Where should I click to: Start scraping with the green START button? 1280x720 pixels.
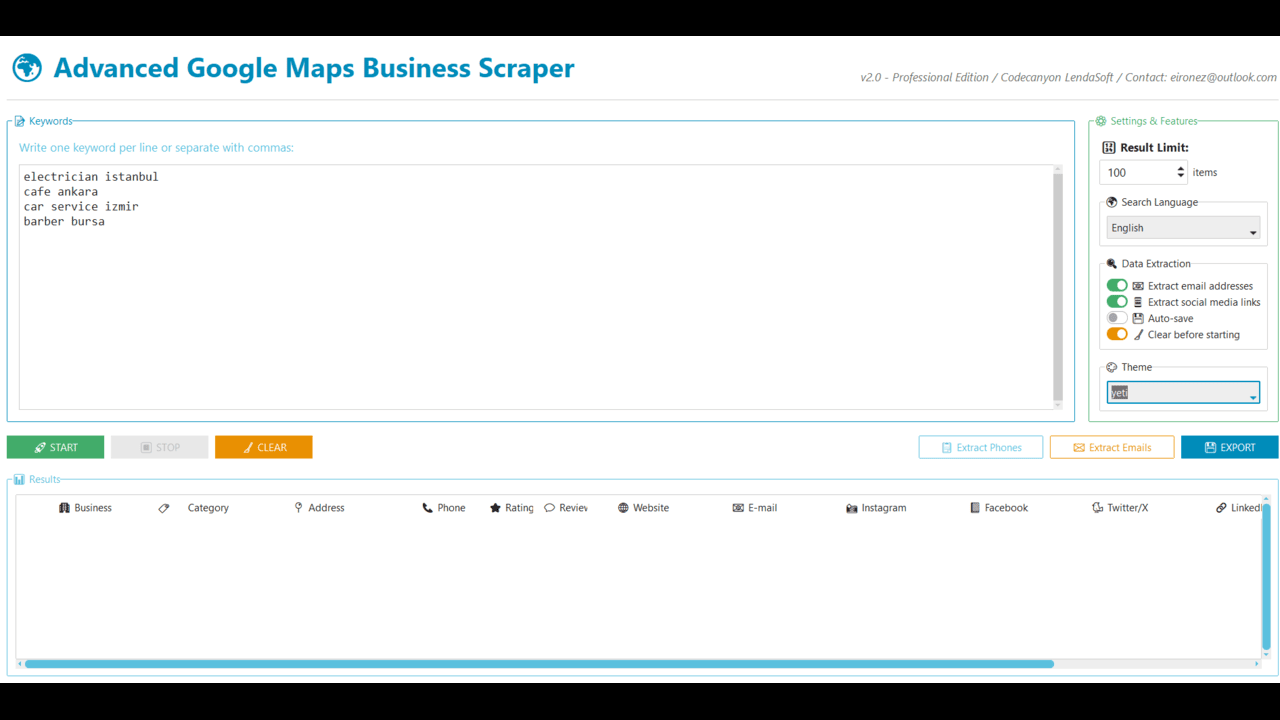tap(55, 447)
